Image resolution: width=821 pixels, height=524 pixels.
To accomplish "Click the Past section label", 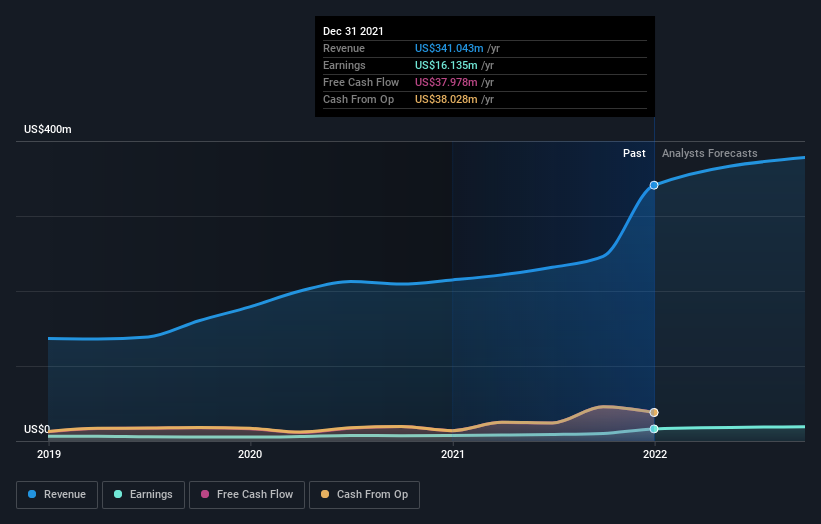I will 634,153.
